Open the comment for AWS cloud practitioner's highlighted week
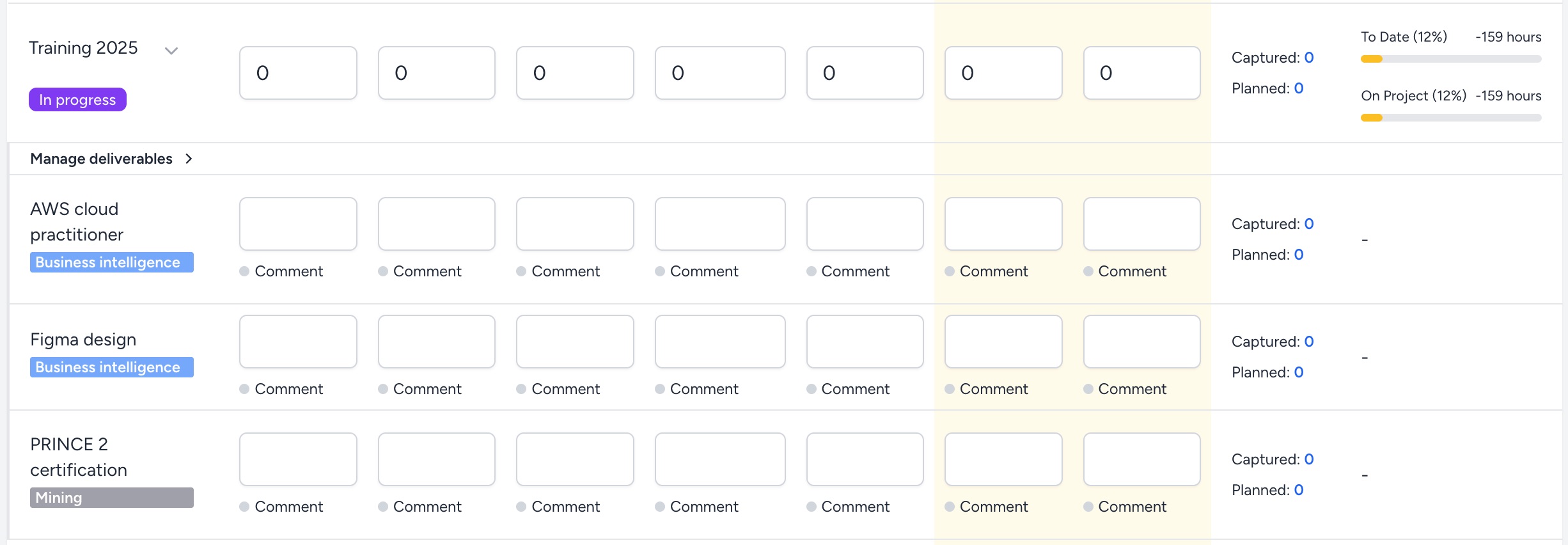Viewport: 1568px width, 545px height. click(988, 271)
